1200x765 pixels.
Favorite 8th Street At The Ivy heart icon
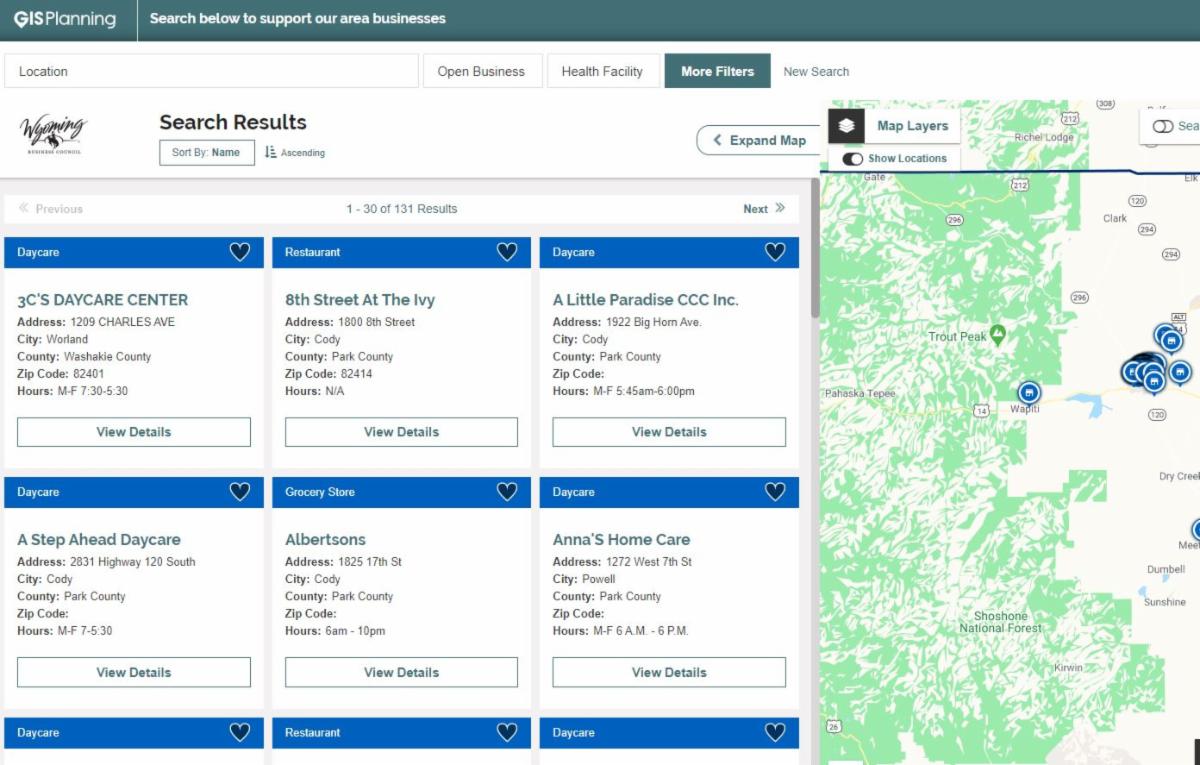(507, 252)
